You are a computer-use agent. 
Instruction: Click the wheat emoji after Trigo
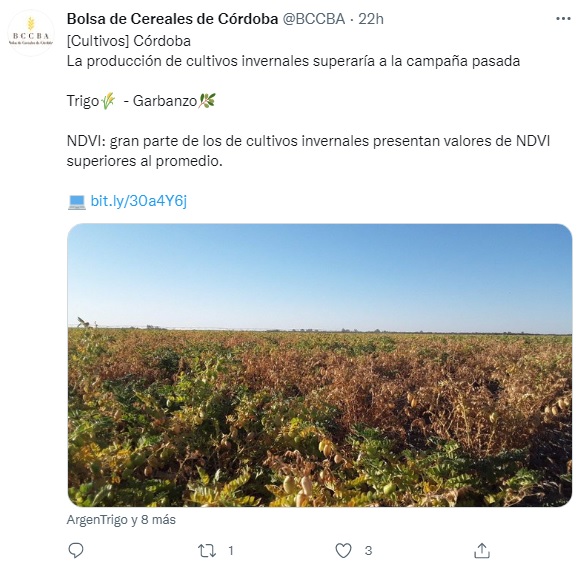pyautogui.click(x=108, y=101)
